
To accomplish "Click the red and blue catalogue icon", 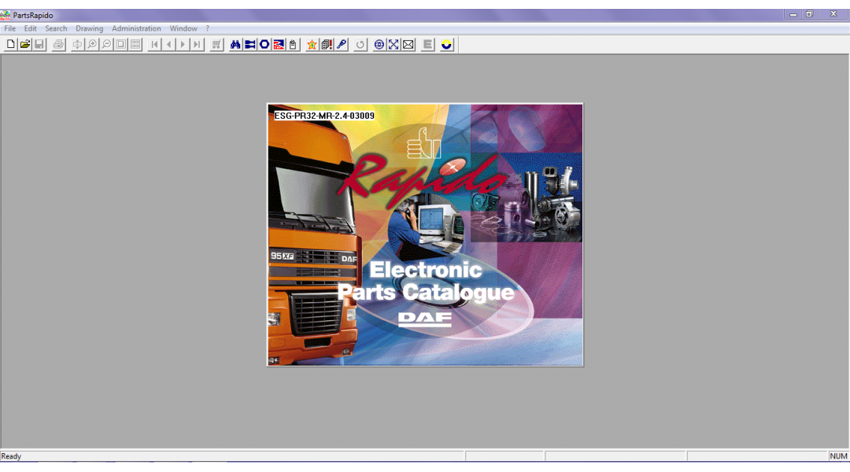I will [279, 44].
